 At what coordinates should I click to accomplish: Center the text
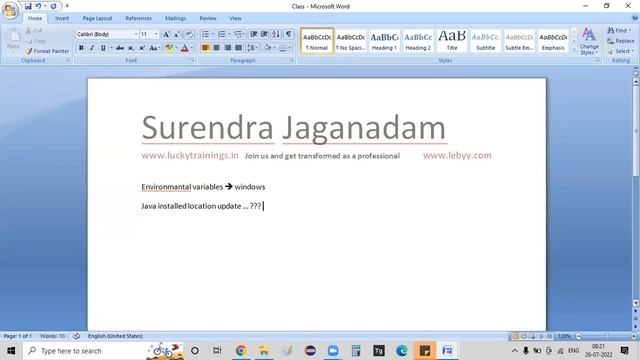tap(216, 48)
